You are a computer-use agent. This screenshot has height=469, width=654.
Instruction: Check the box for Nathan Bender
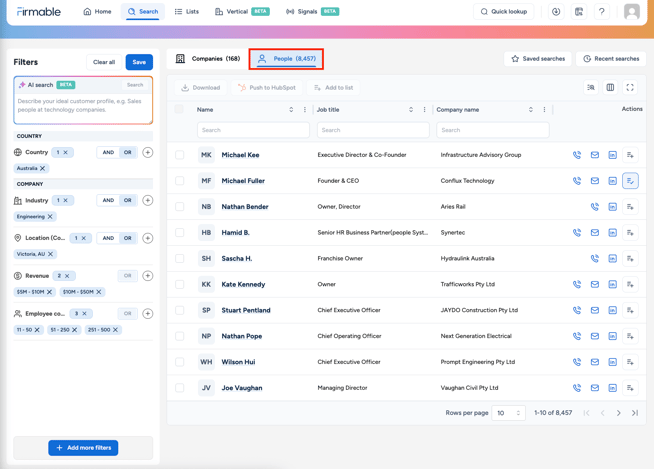[x=179, y=207]
